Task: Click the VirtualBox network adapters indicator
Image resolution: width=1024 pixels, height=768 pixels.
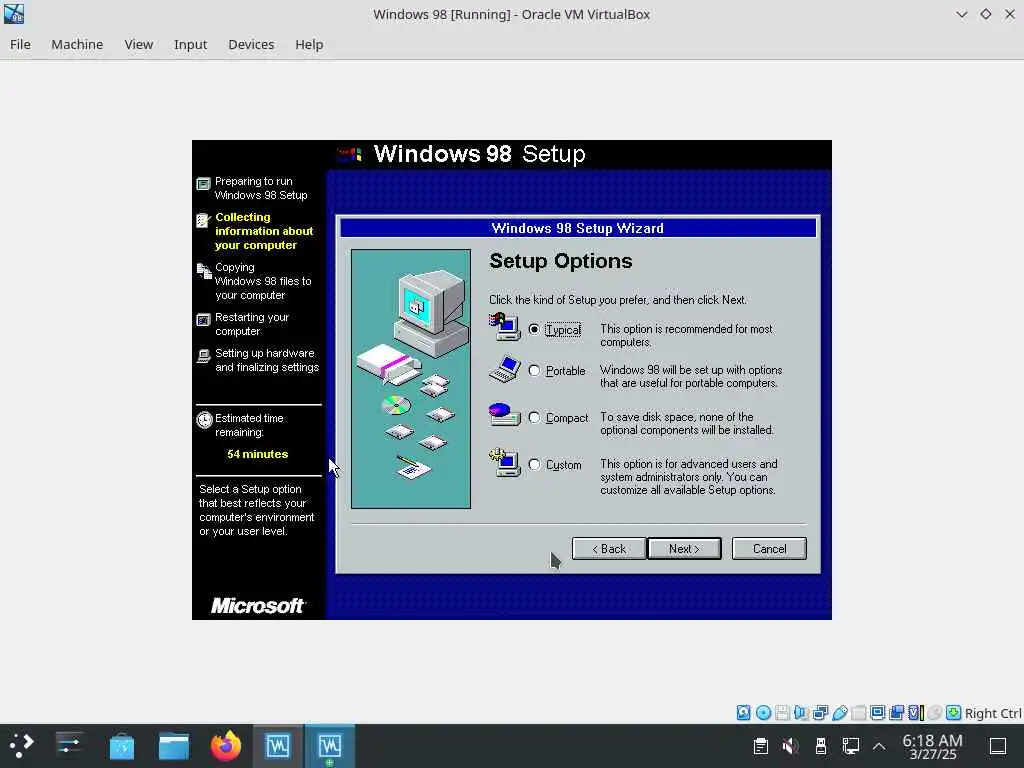Action: (820, 712)
